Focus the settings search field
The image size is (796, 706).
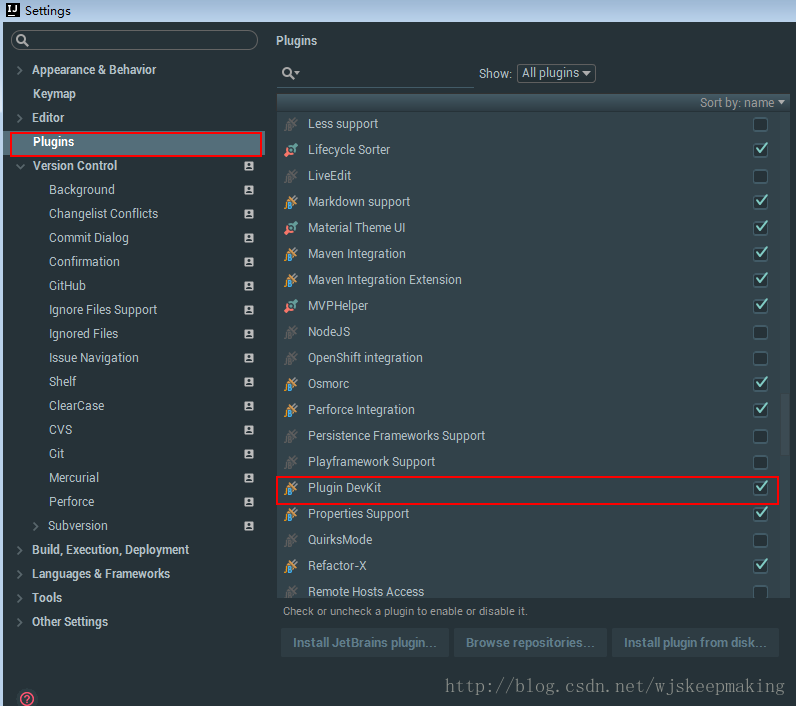[135, 40]
